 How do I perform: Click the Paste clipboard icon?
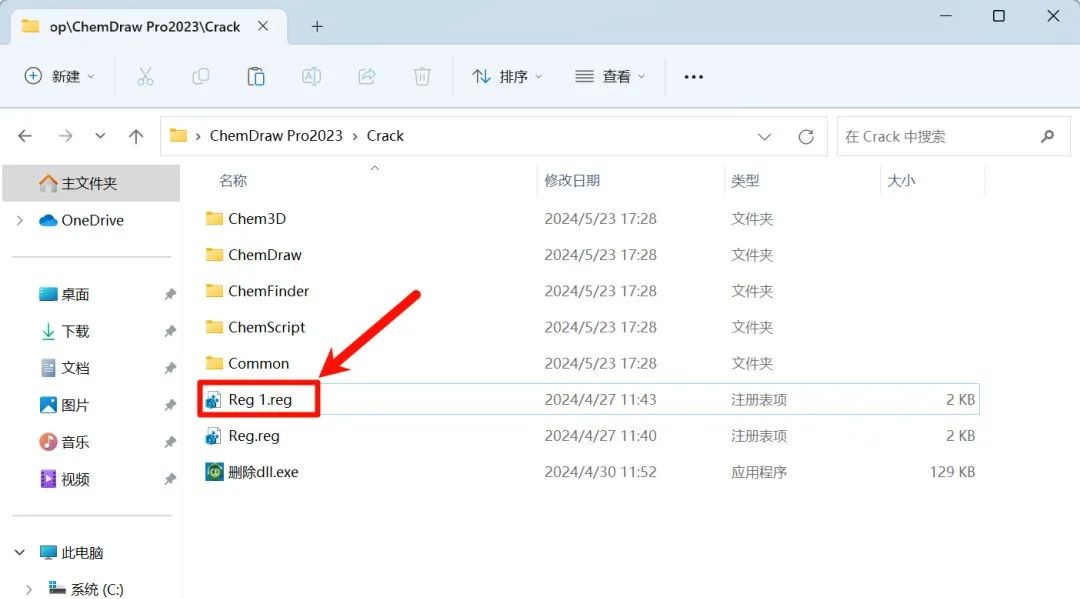pos(256,76)
